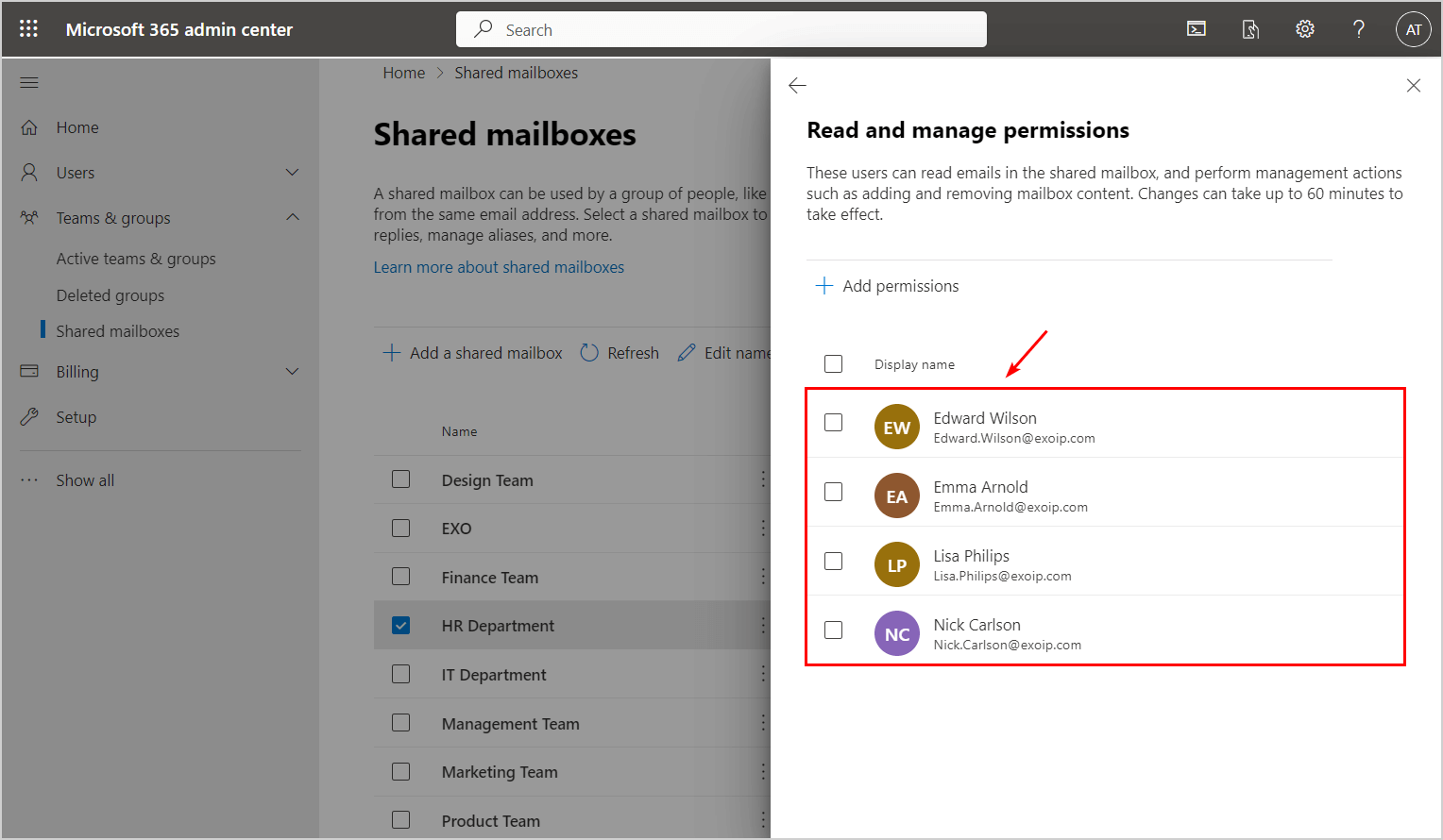Check the Design Team mailbox checkbox
Screen dimensions: 1443x840
point(401,479)
